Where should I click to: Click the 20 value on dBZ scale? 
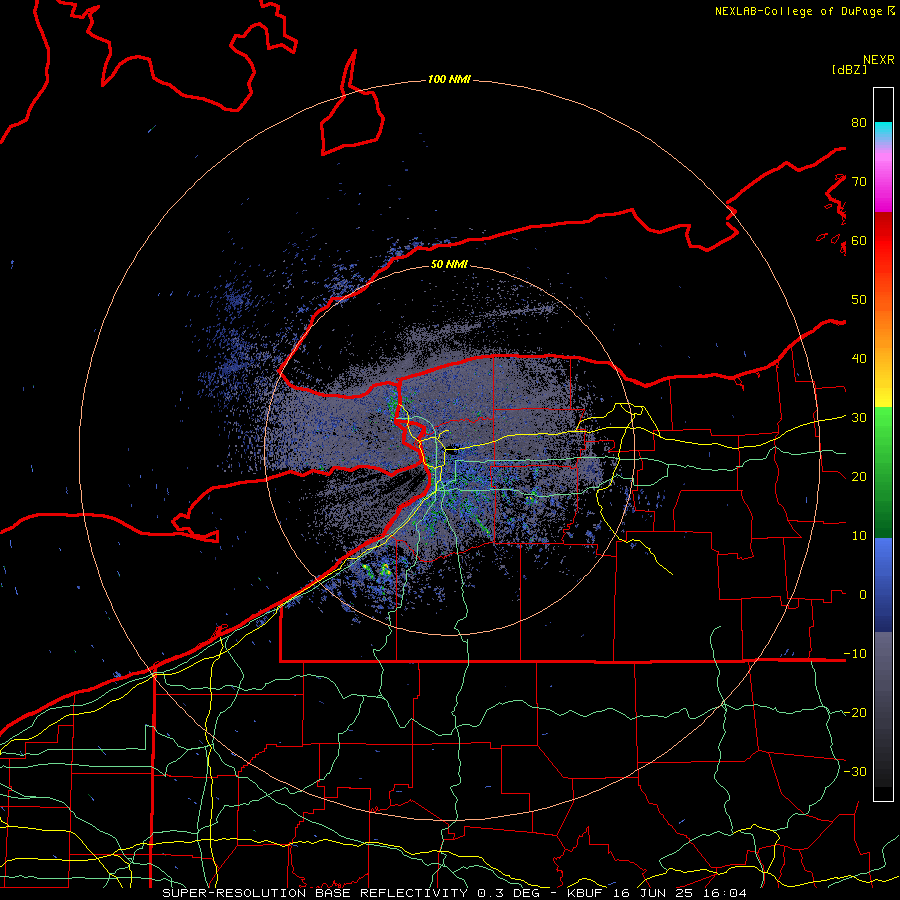859,476
